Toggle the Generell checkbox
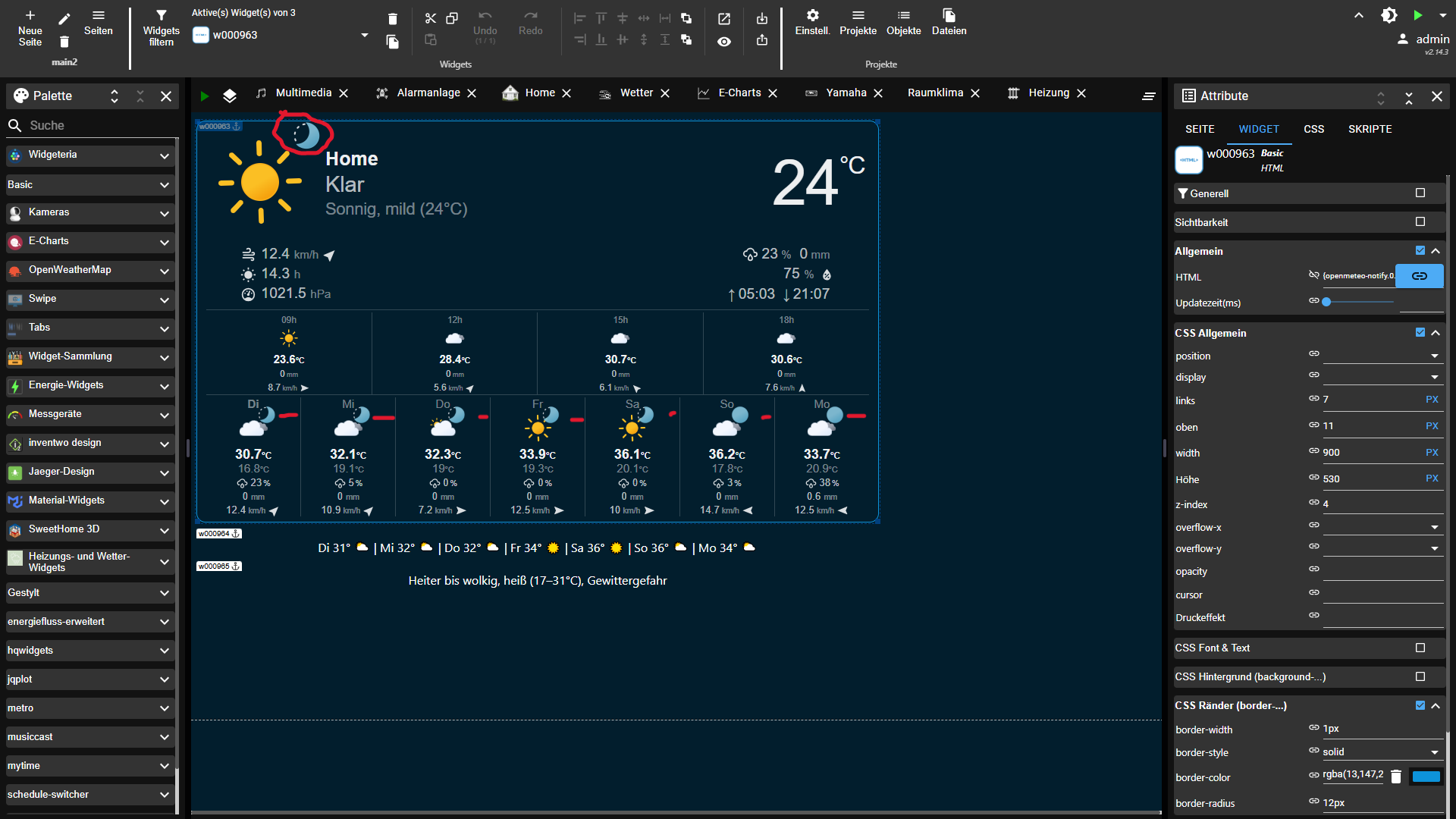Viewport: 1456px width, 819px height. click(1420, 193)
